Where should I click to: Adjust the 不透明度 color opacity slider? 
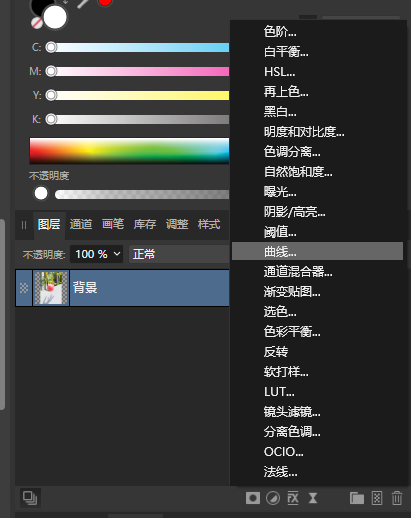tap(142, 194)
